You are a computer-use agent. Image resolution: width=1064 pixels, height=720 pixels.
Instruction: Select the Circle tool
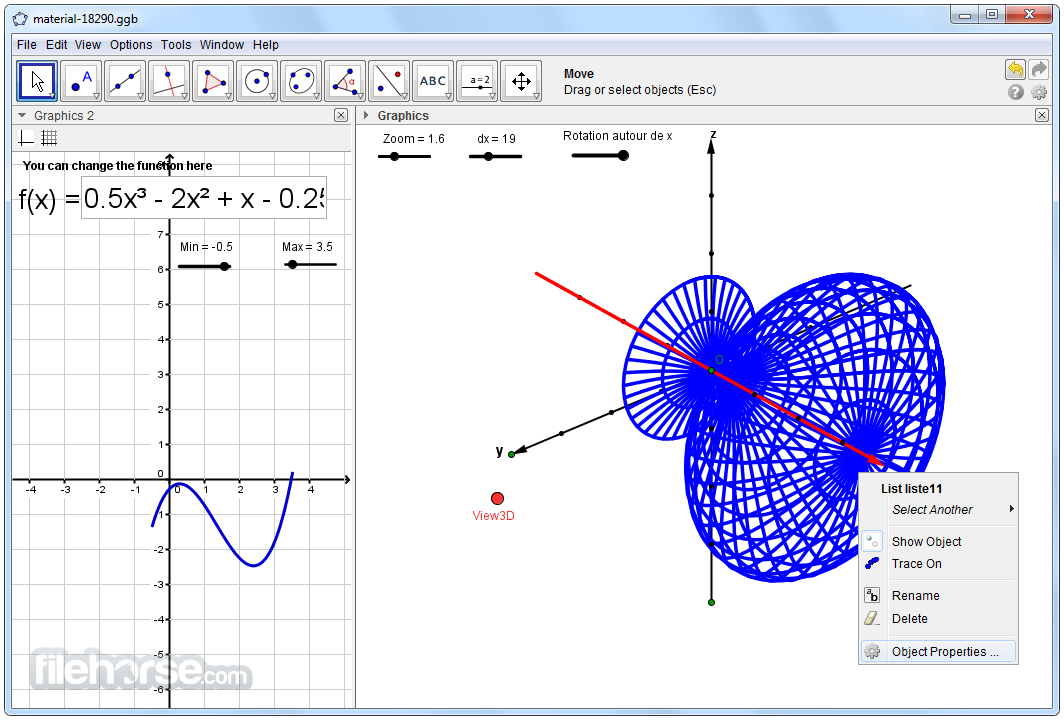(257, 81)
